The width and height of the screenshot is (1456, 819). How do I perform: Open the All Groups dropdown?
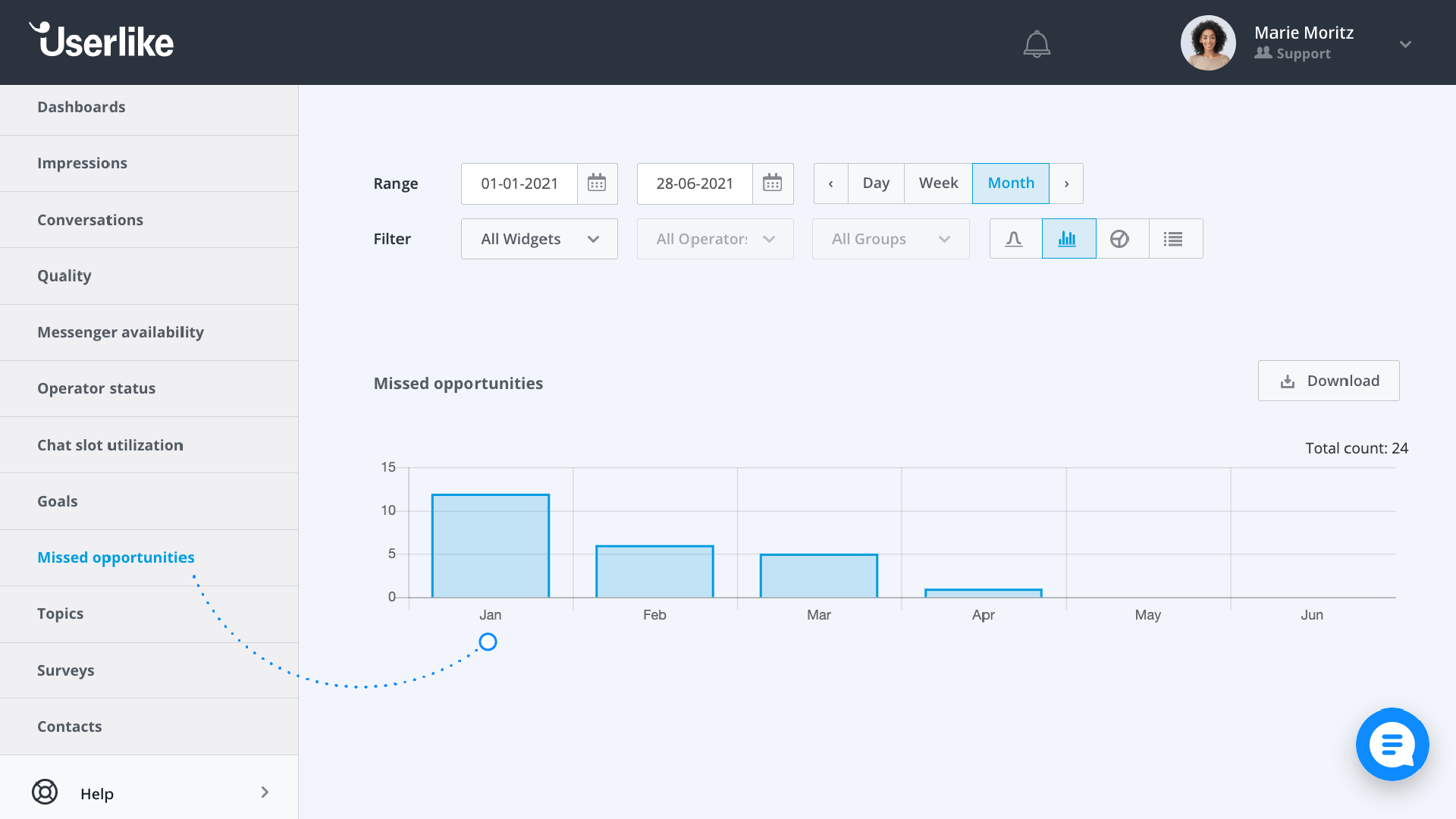click(890, 239)
